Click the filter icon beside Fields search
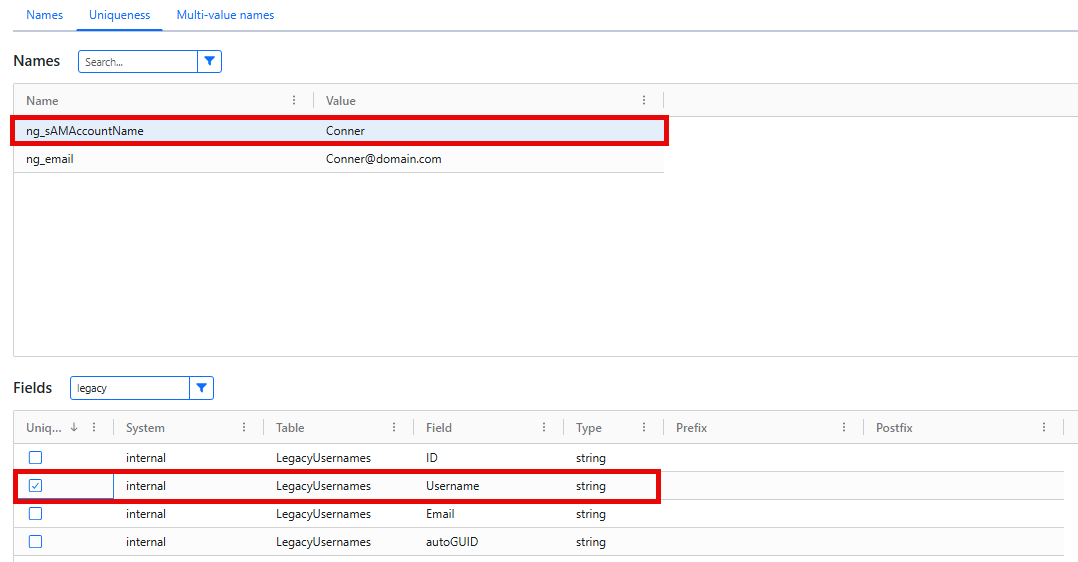The height and width of the screenshot is (562, 1078). [x=201, y=388]
